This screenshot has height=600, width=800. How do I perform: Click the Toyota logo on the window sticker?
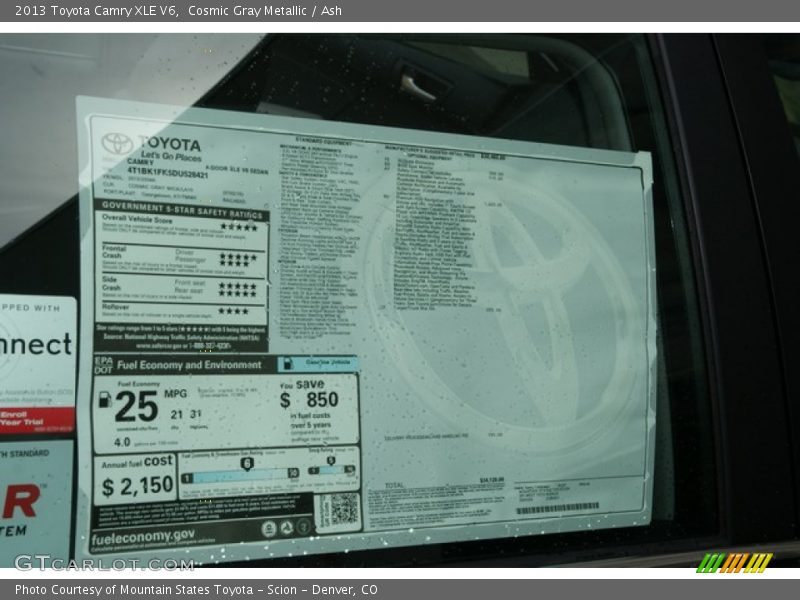tap(117, 144)
